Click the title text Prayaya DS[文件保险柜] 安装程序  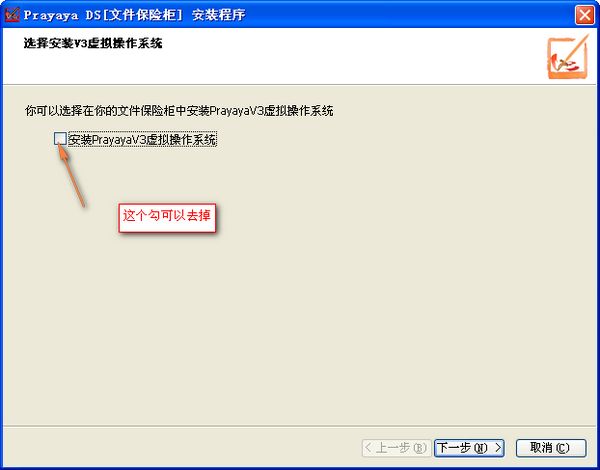point(134,15)
